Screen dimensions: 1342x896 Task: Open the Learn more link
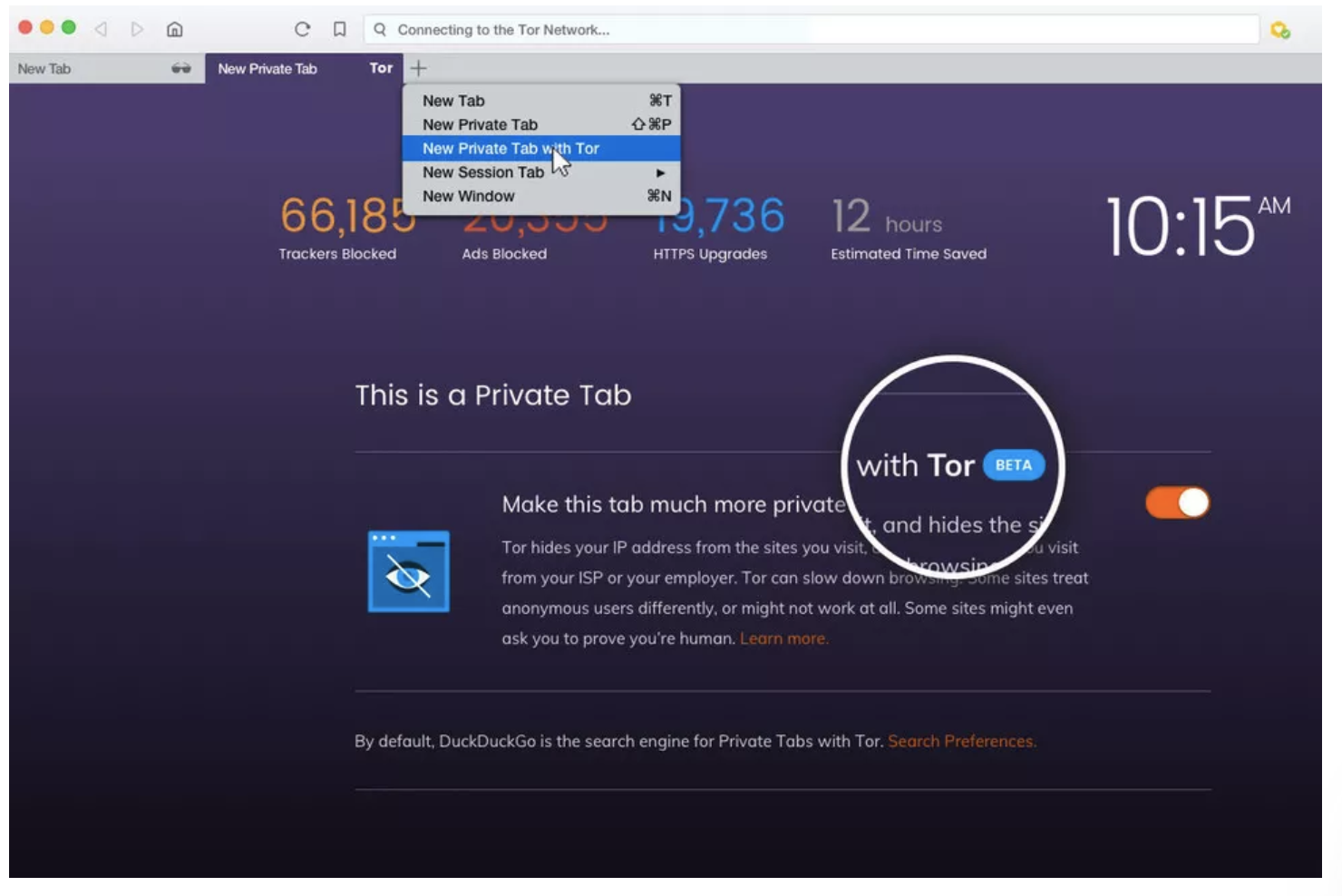pos(783,638)
